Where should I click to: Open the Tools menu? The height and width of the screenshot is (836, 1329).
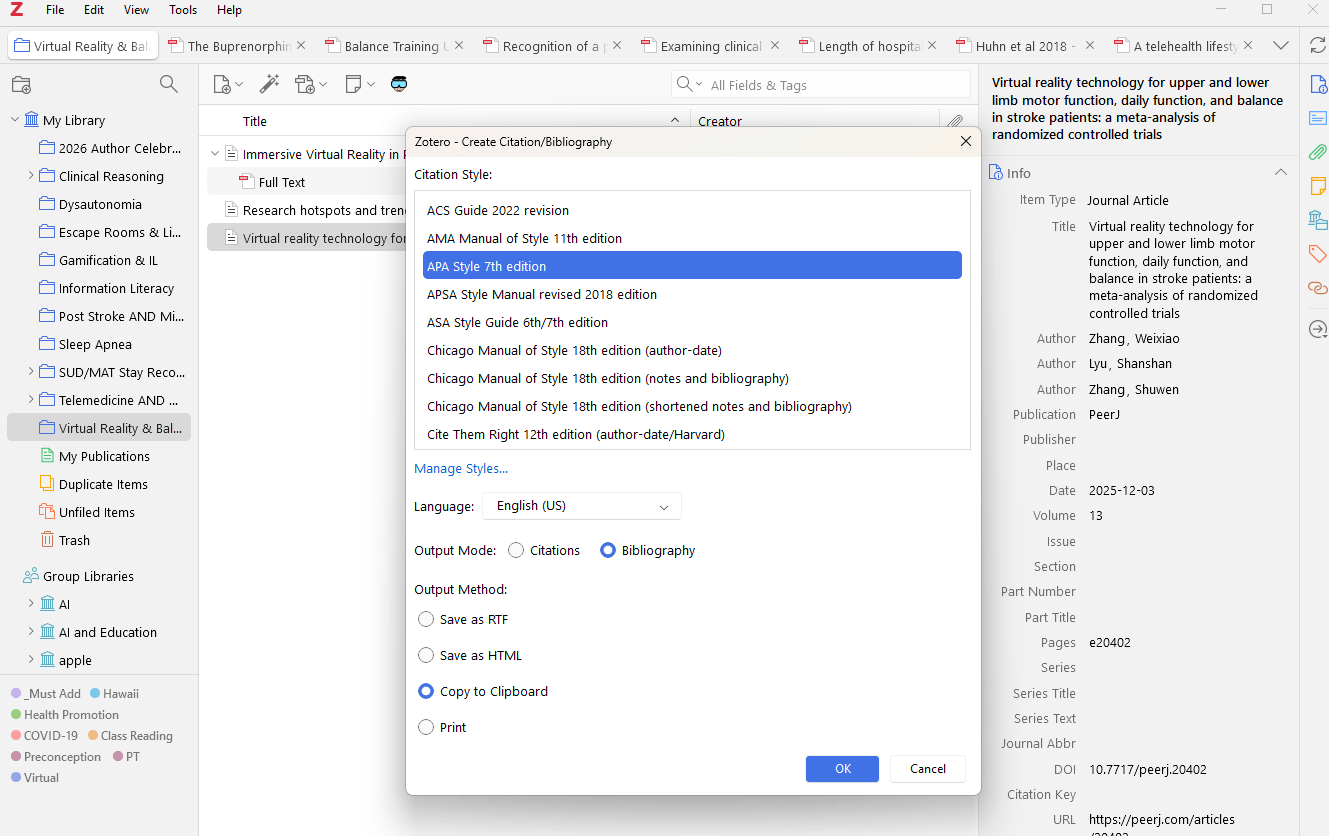(183, 10)
